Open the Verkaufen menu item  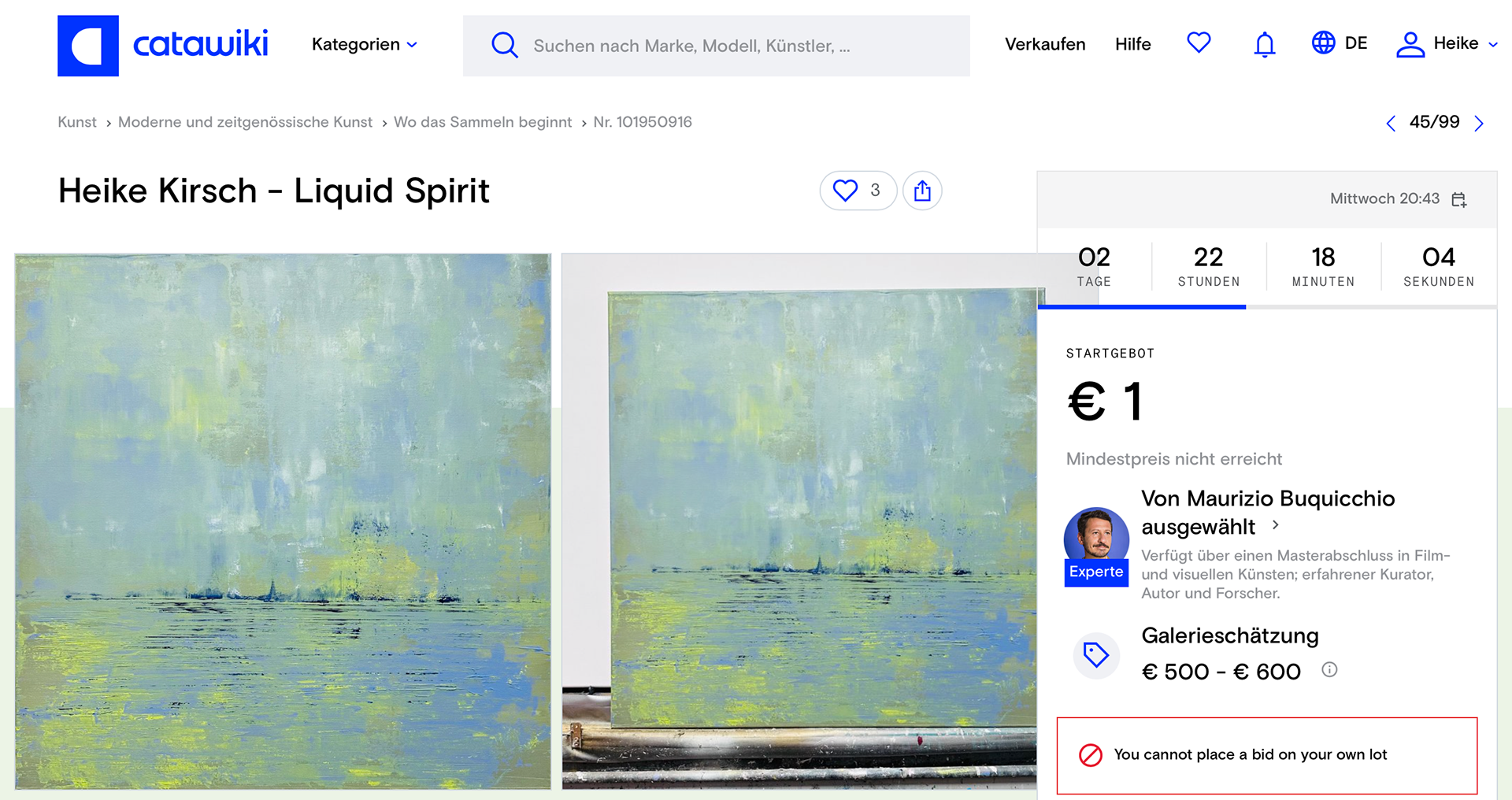1045,44
